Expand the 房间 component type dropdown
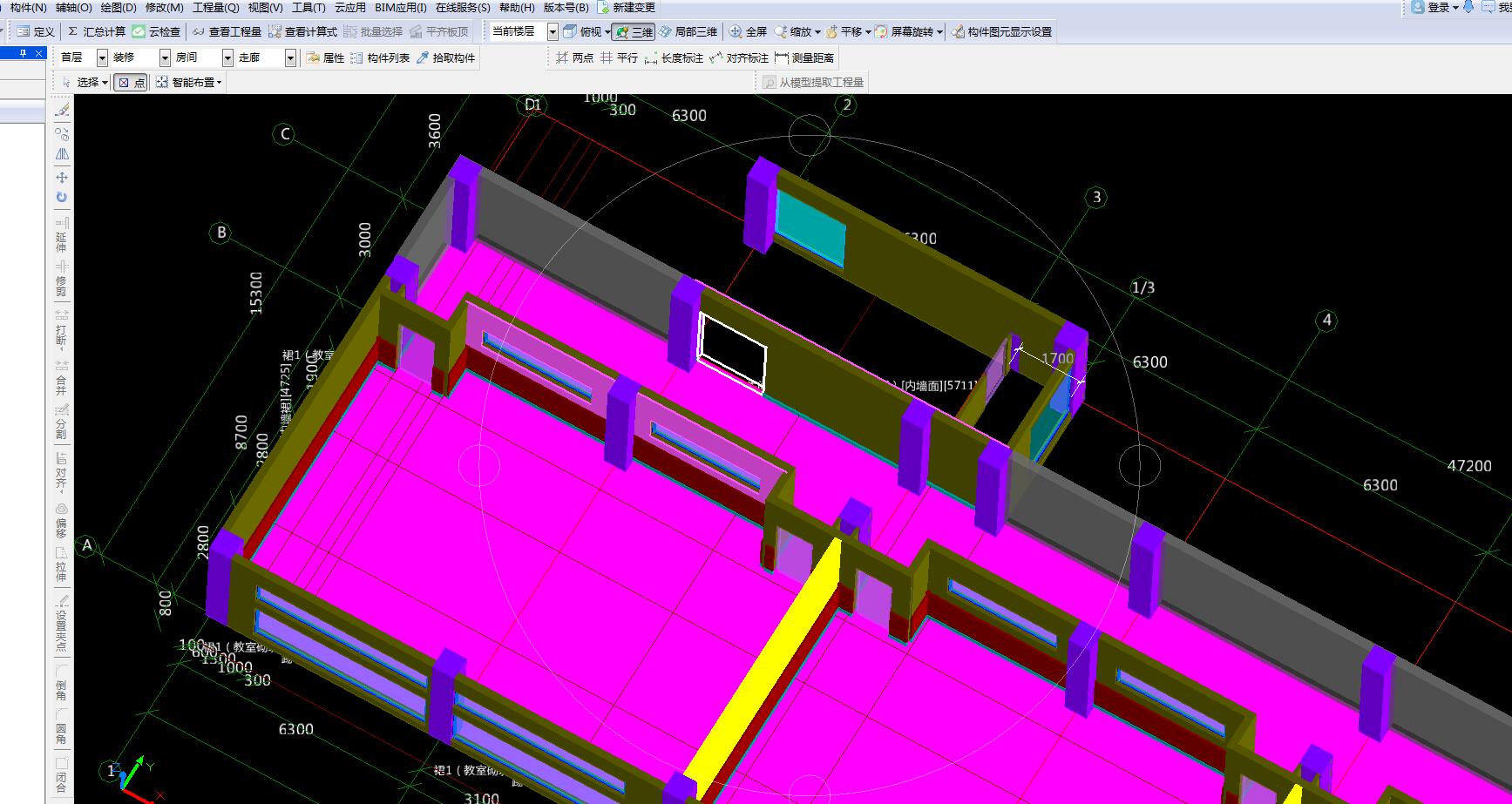The image size is (1512, 804). (227, 57)
